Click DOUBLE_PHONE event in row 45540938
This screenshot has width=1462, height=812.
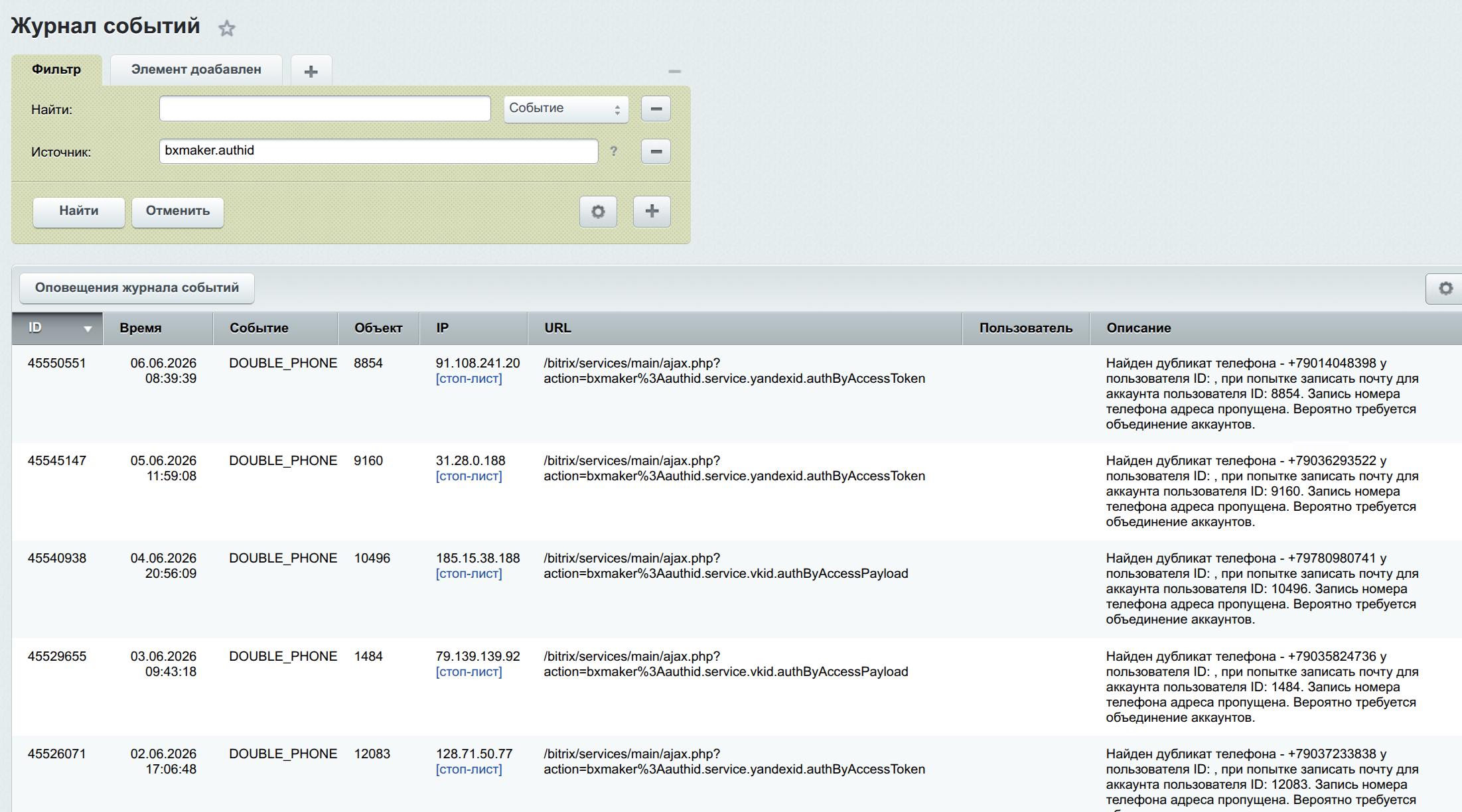point(283,559)
